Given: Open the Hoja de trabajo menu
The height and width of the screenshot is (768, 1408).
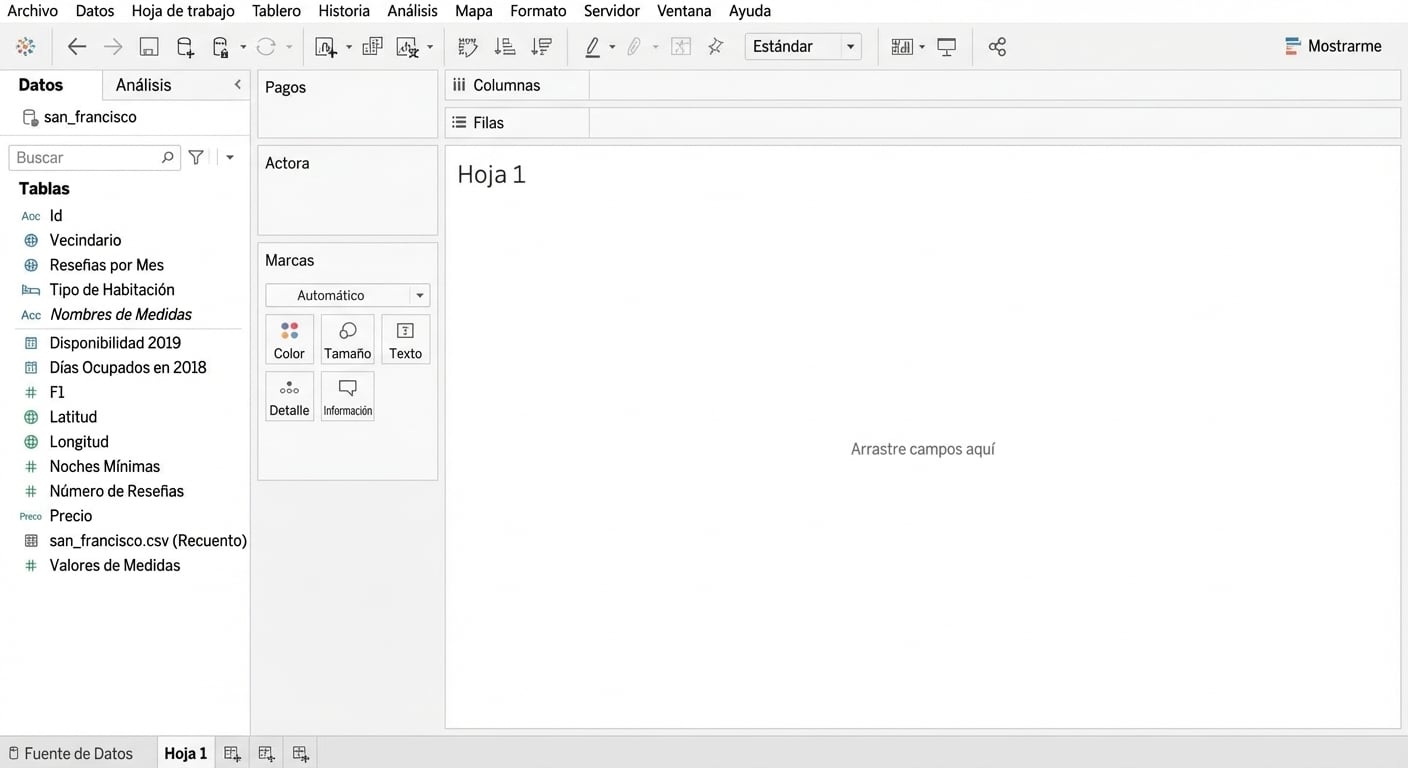Looking at the screenshot, I should pos(183,11).
